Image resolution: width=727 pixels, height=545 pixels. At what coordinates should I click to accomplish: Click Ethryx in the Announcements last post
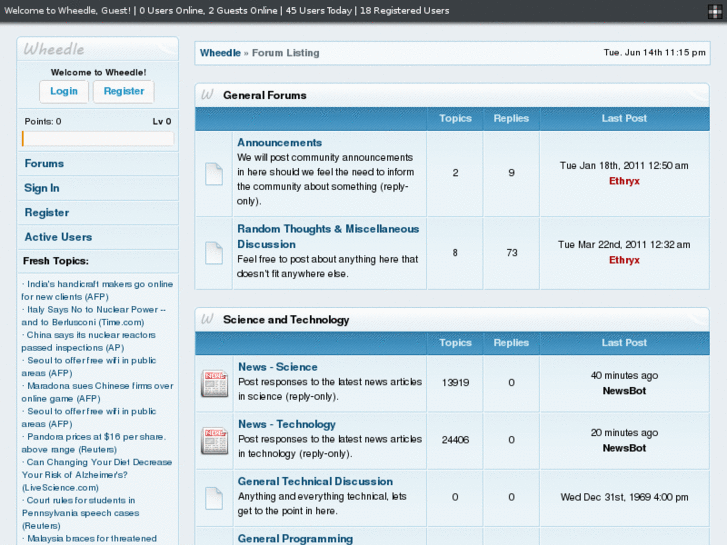[x=624, y=181]
